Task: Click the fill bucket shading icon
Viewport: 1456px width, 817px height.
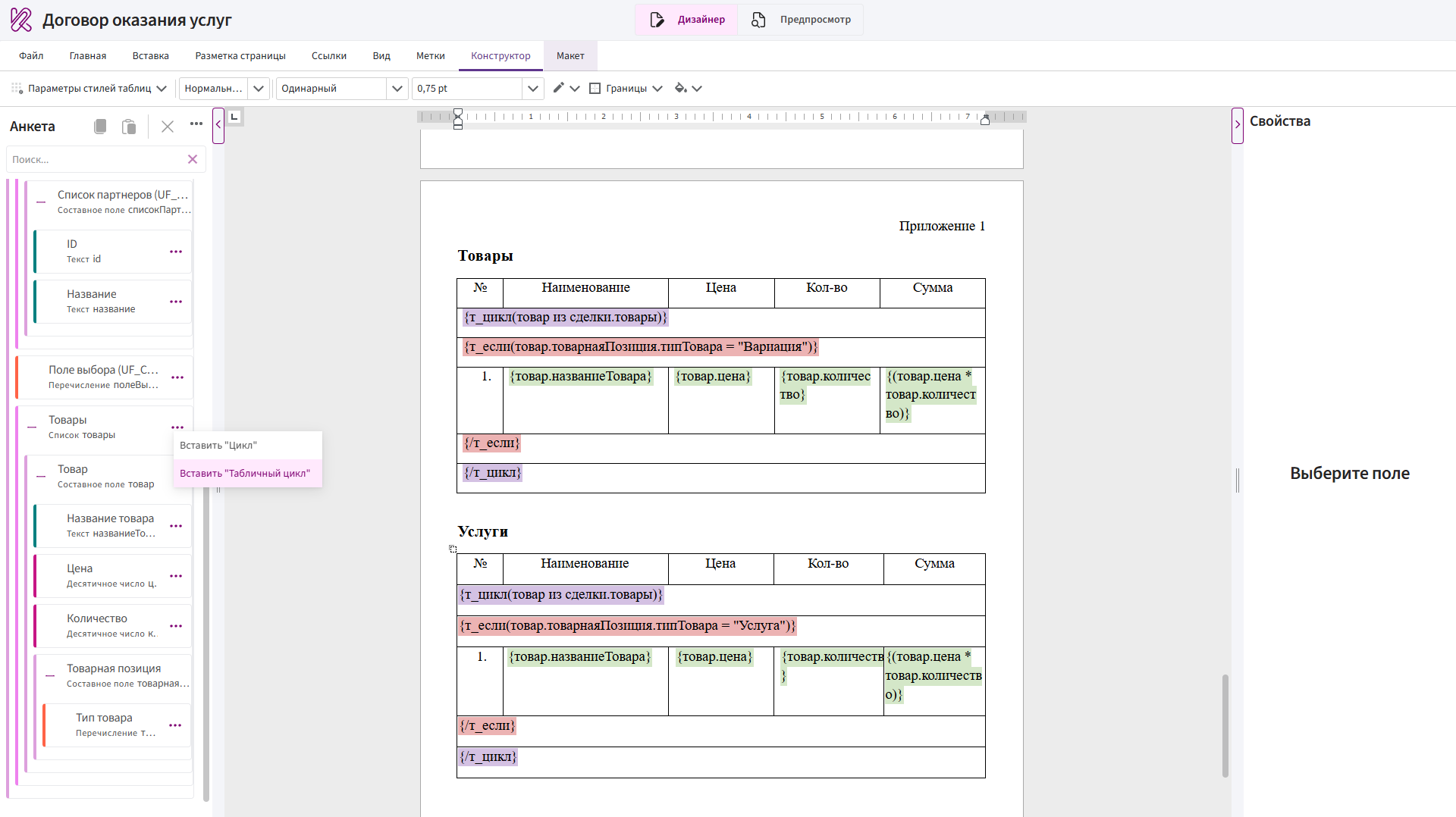Action: tap(680, 88)
